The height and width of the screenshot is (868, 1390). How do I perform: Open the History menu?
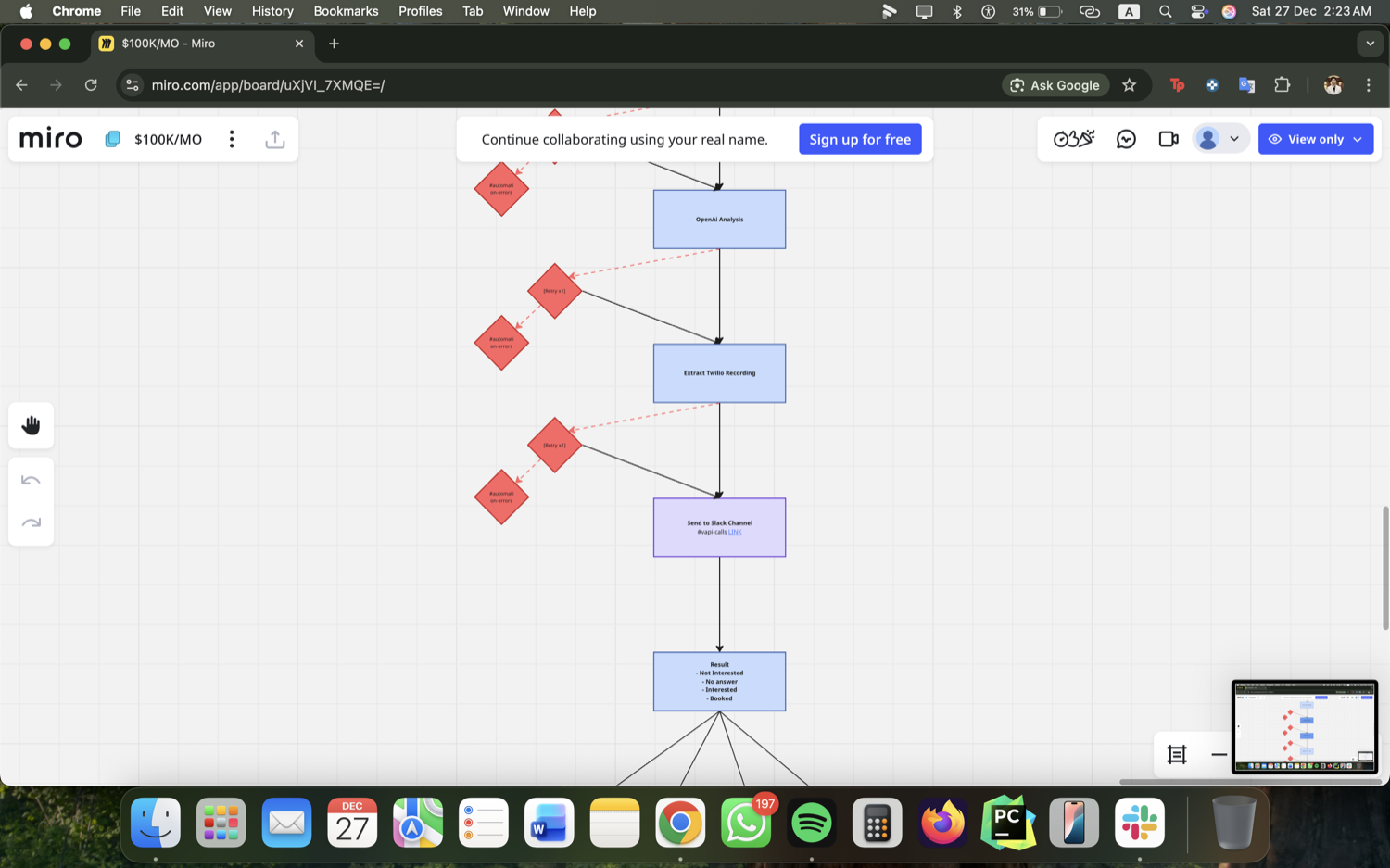(x=272, y=11)
